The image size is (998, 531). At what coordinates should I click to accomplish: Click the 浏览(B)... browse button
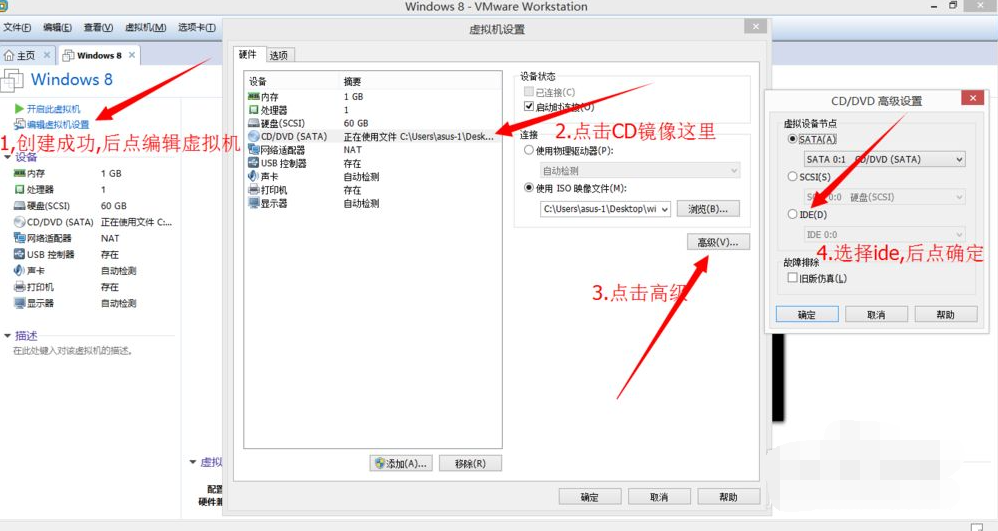(708, 209)
